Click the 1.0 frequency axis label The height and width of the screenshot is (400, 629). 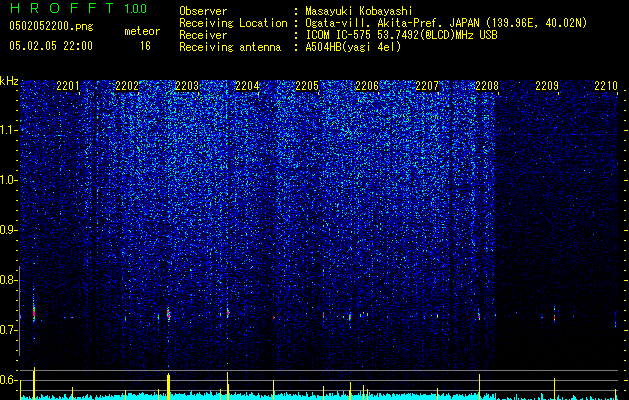pos(9,180)
